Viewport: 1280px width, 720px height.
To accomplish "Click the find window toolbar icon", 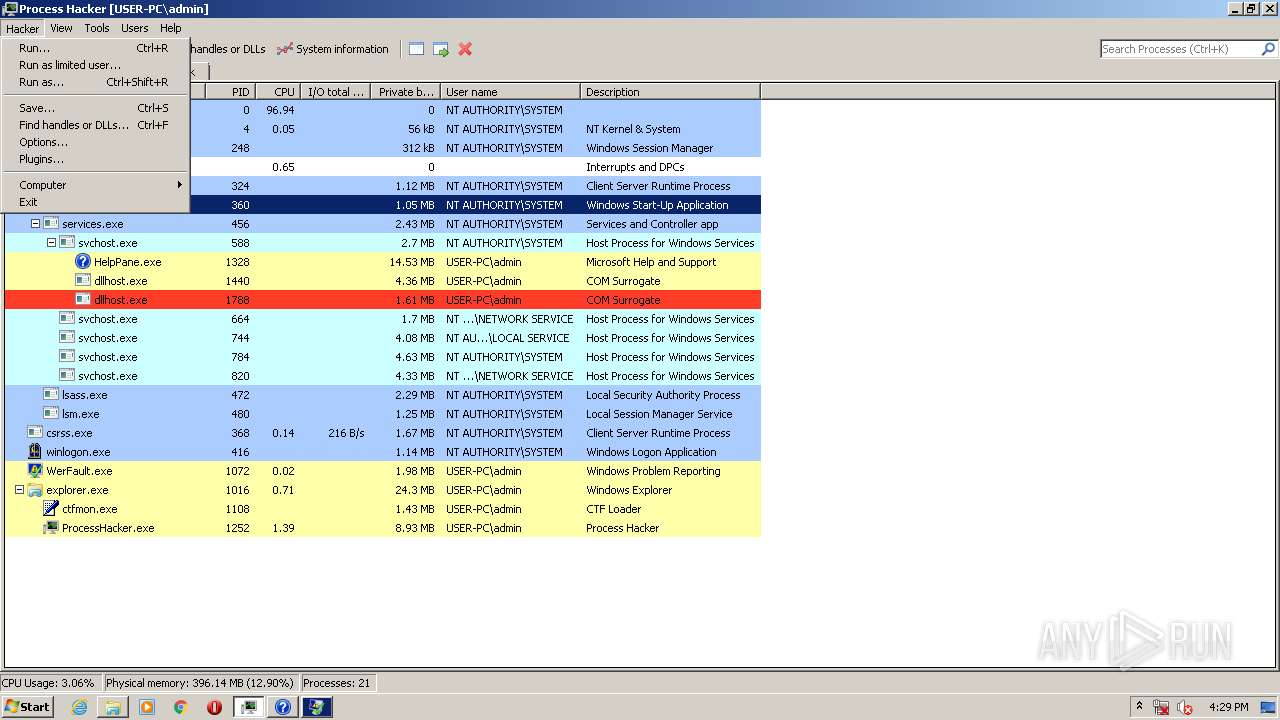I will 416,49.
